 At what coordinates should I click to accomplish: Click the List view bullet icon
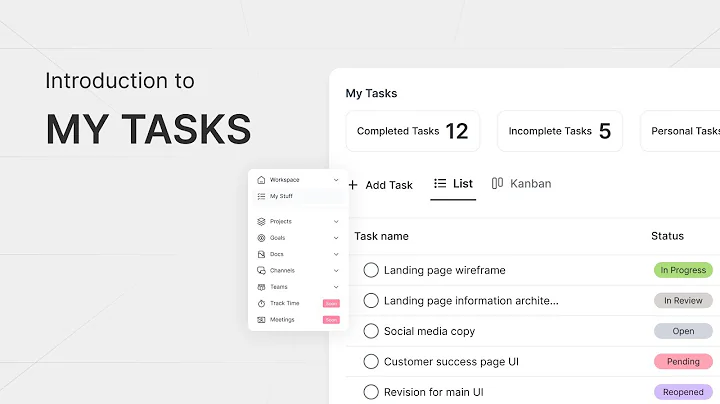(440, 184)
